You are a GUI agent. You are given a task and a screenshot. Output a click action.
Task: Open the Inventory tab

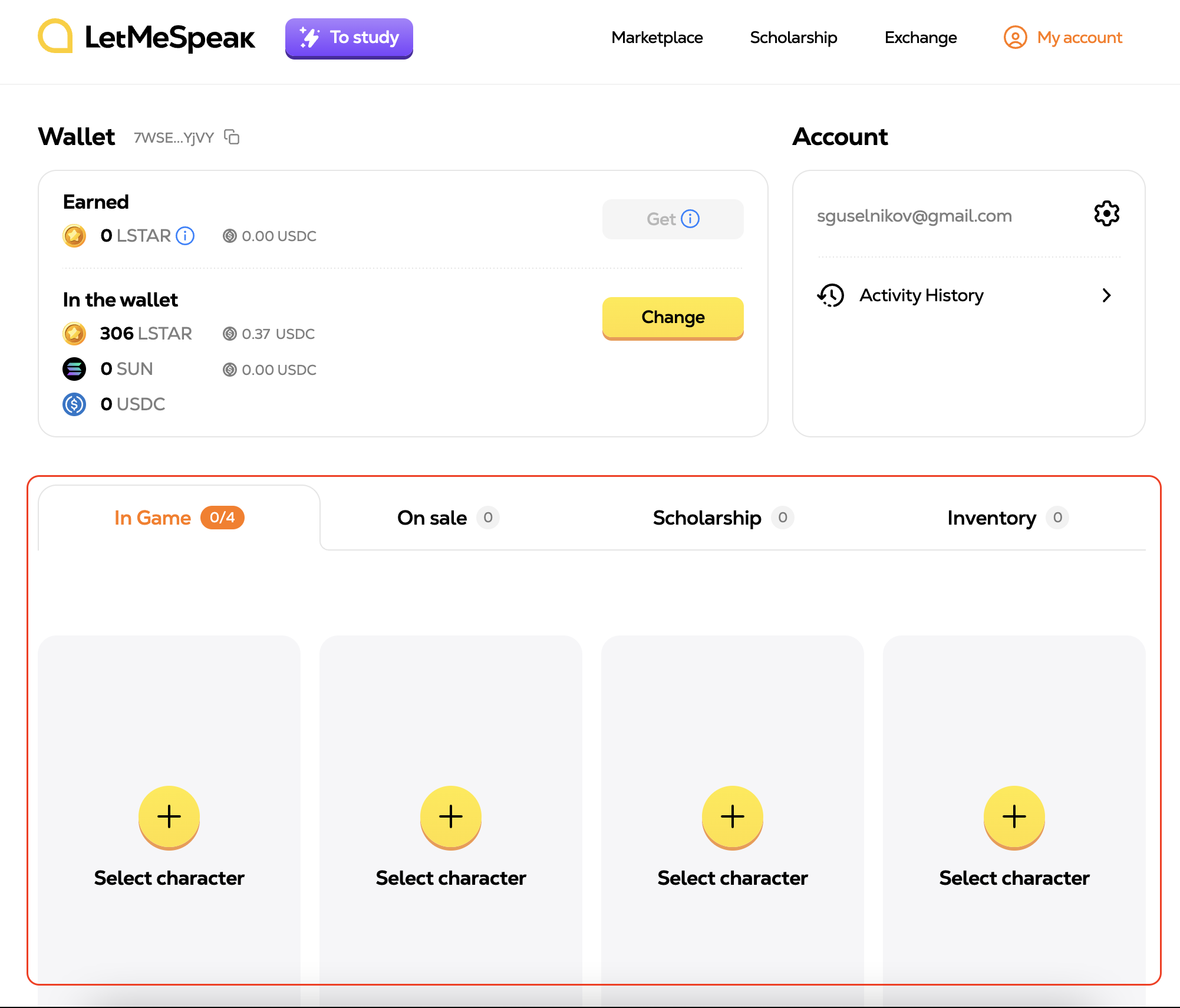[1008, 518]
